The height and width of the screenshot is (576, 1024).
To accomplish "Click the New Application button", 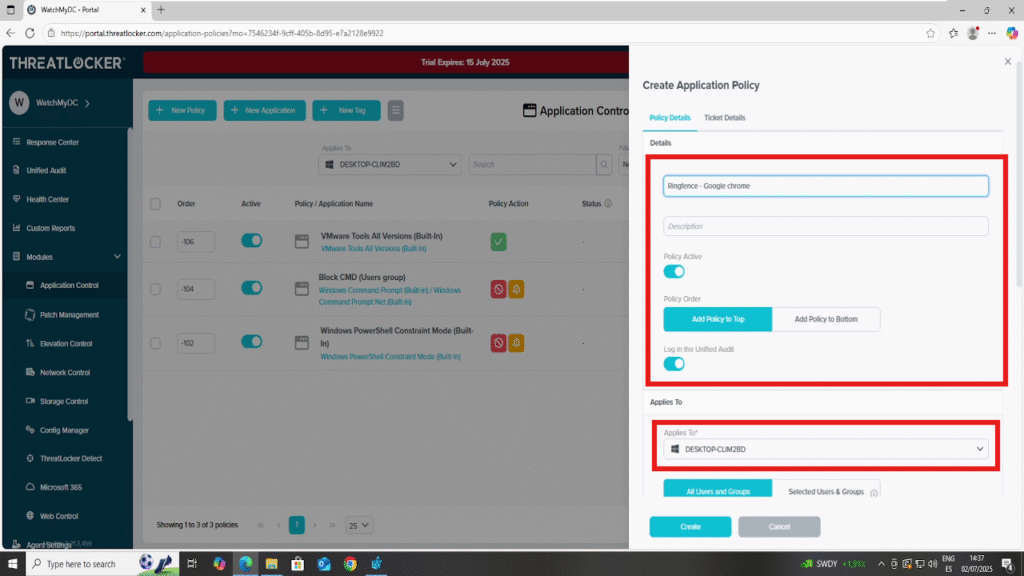I will pyautogui.click(x=264, y=110).
